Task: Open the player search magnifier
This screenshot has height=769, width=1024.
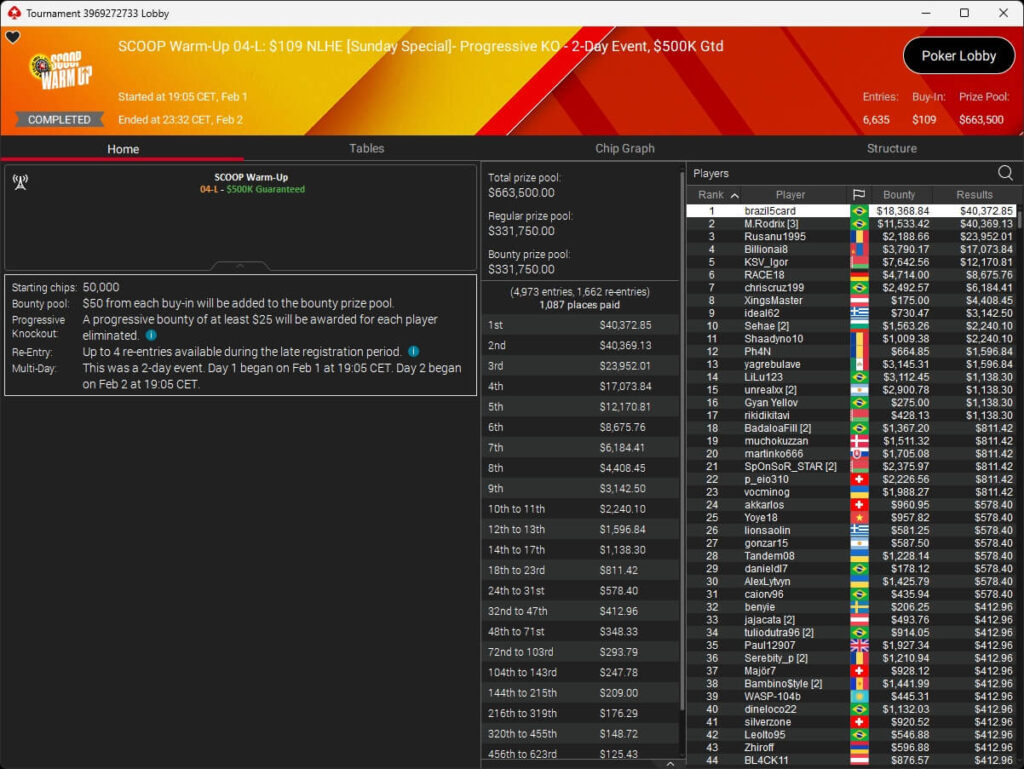Action: coord(1005,173)
